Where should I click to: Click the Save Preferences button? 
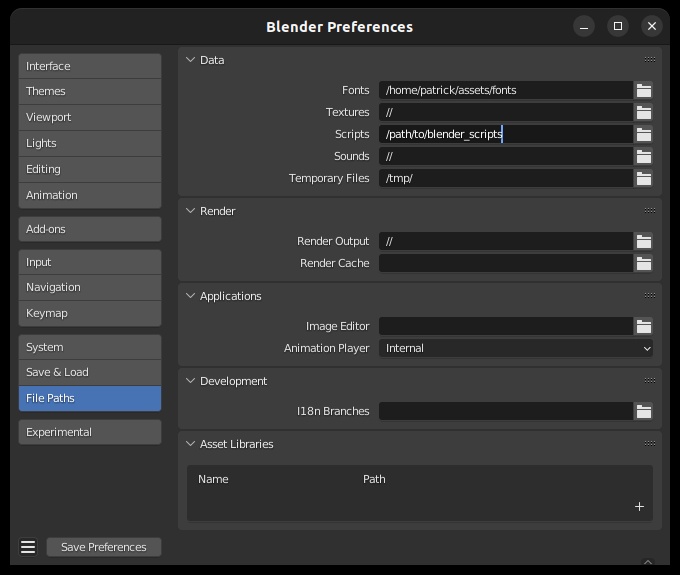104,547
